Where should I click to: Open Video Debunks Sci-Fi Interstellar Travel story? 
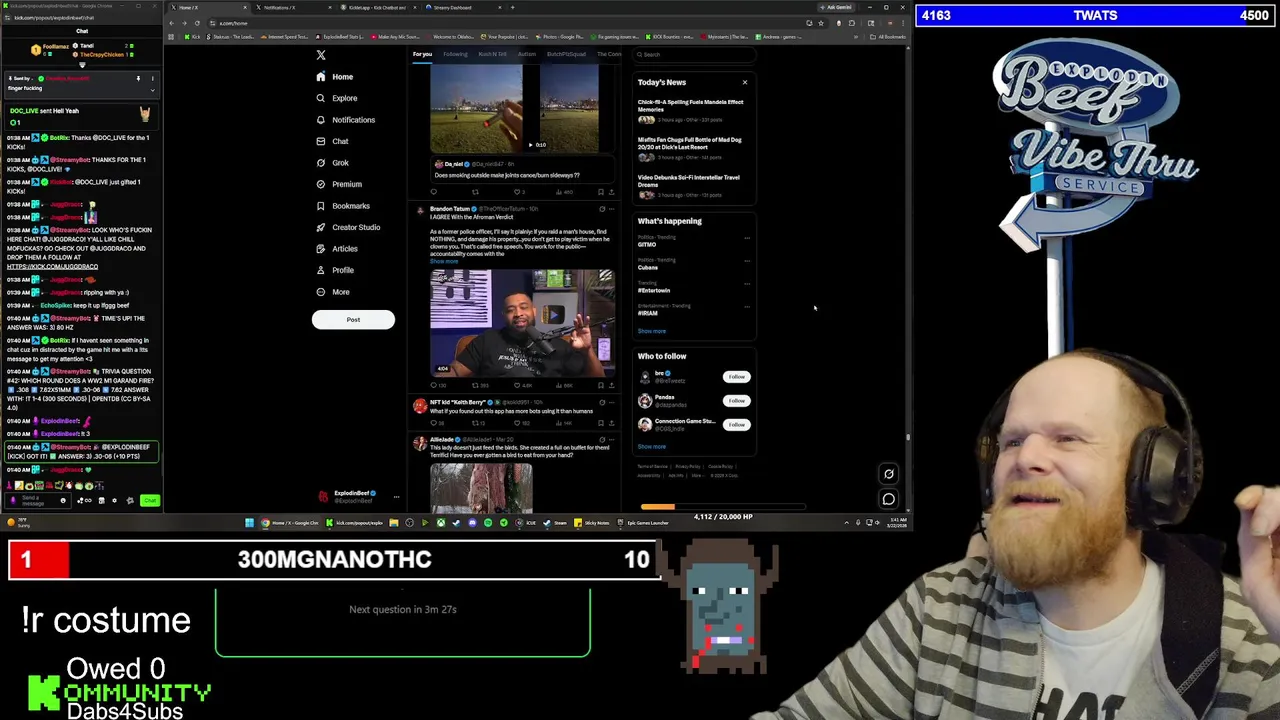689,180
